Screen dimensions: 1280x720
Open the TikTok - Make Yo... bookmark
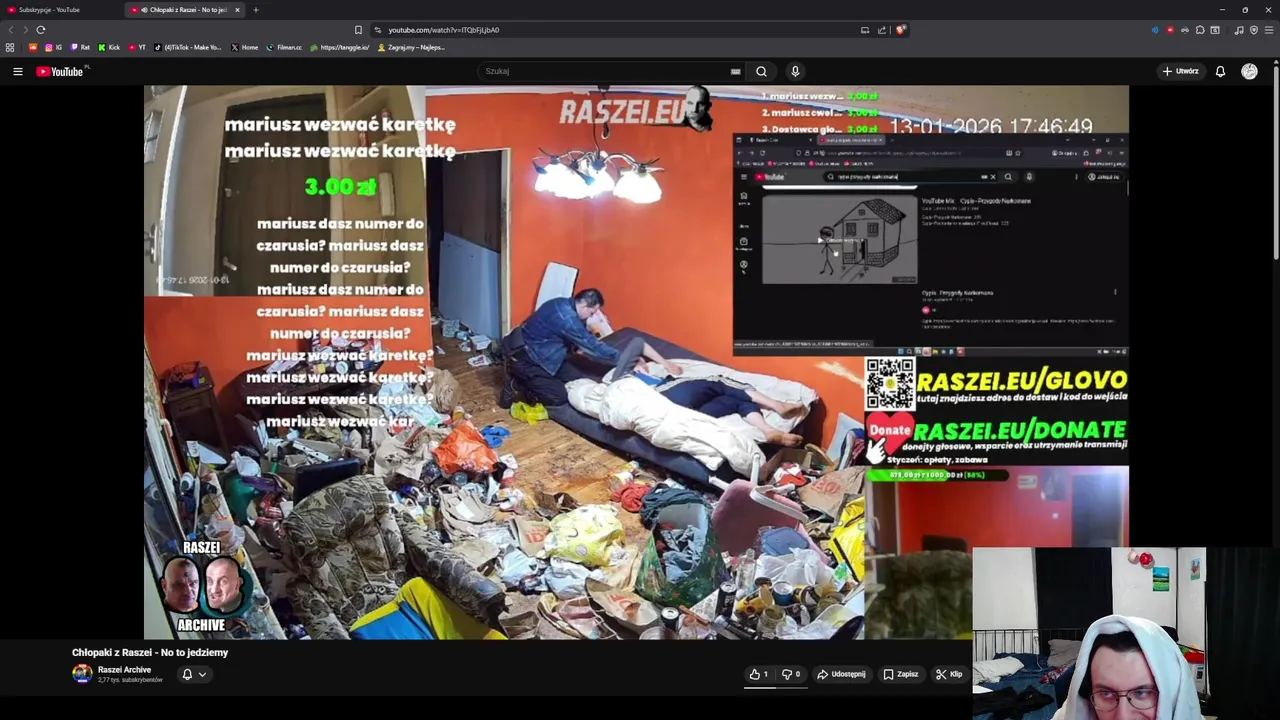[x=188, y=47]
